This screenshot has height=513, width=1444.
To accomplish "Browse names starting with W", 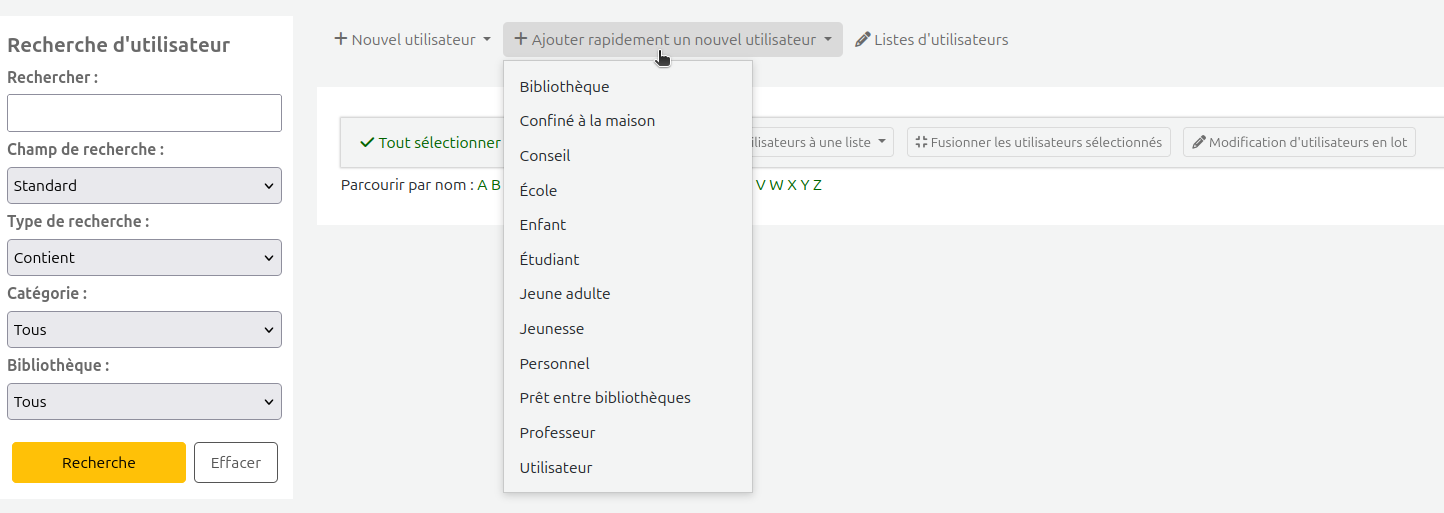I will [x=776, y=185].
